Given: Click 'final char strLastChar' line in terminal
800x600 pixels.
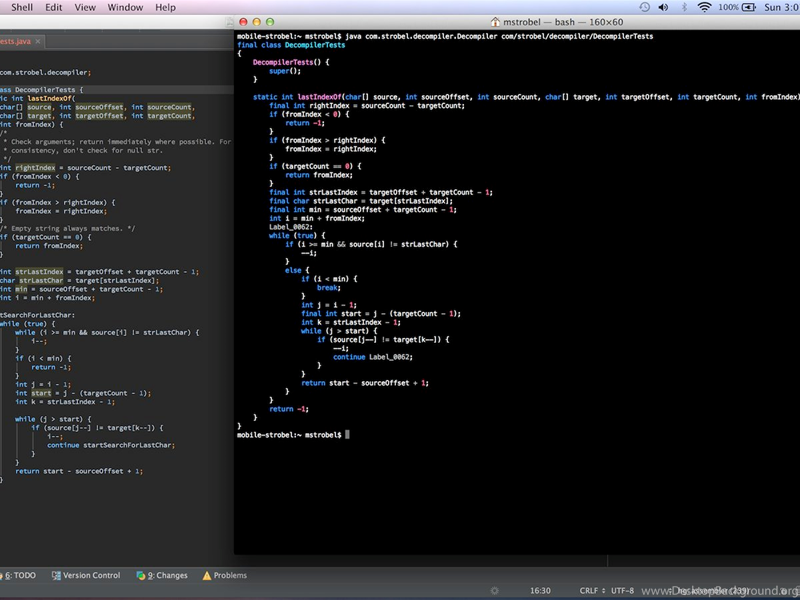Looking at the screenshot, I should pos(361,201).
